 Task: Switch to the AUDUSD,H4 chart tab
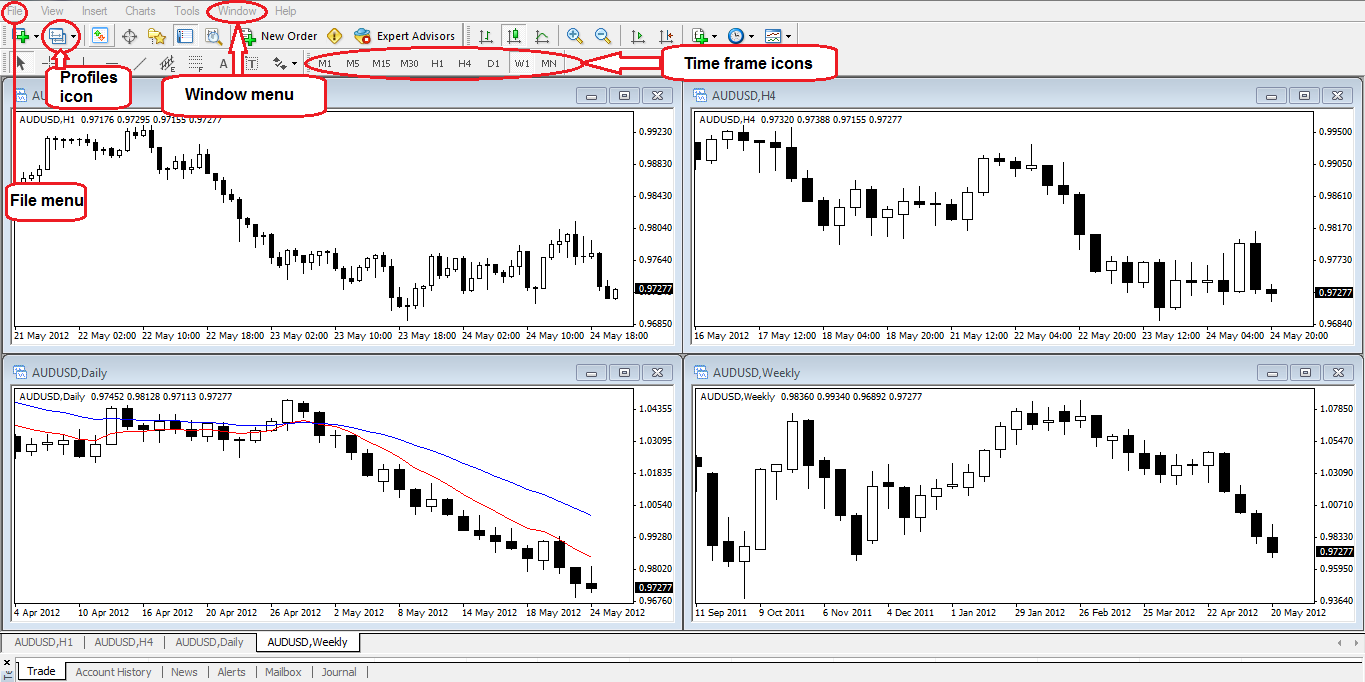coord(124,642)
